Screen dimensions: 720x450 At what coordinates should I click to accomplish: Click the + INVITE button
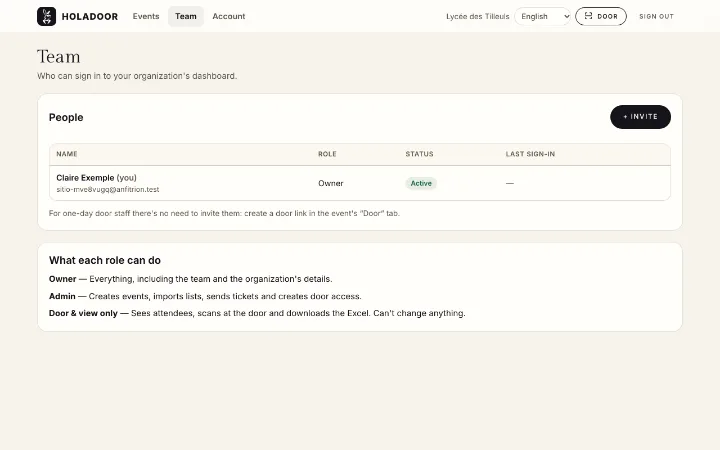pos(640,117)
